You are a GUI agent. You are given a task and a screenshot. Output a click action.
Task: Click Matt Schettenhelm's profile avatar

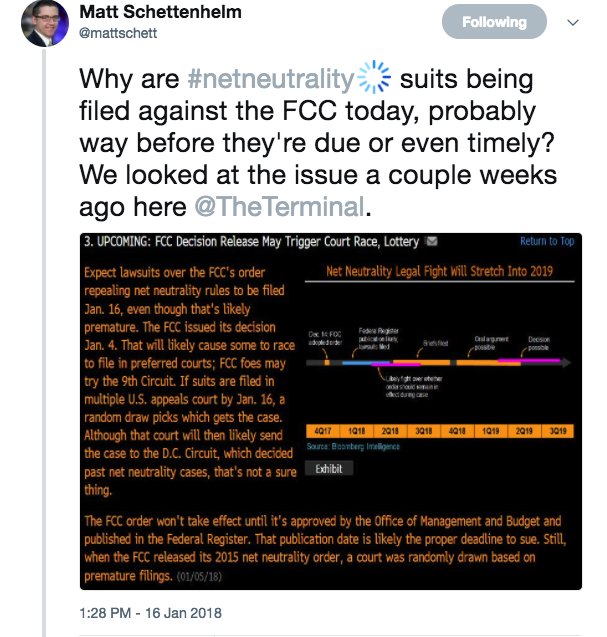(x=45, y=23)
